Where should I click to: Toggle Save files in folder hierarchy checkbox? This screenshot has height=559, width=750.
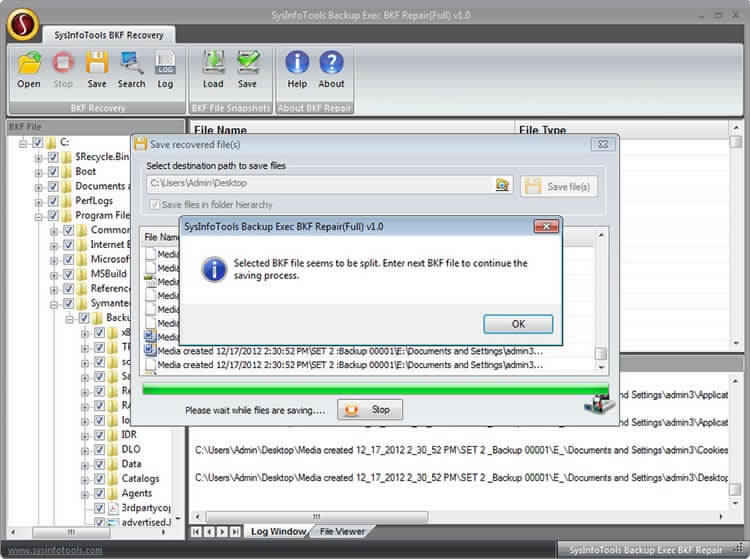tap(154, 205)
